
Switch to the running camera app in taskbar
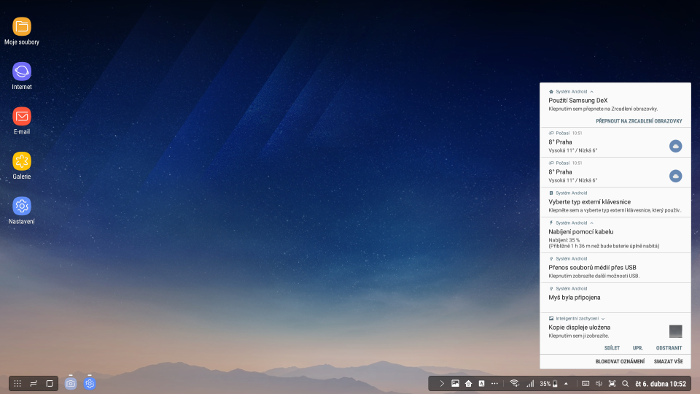click(71, 383)
